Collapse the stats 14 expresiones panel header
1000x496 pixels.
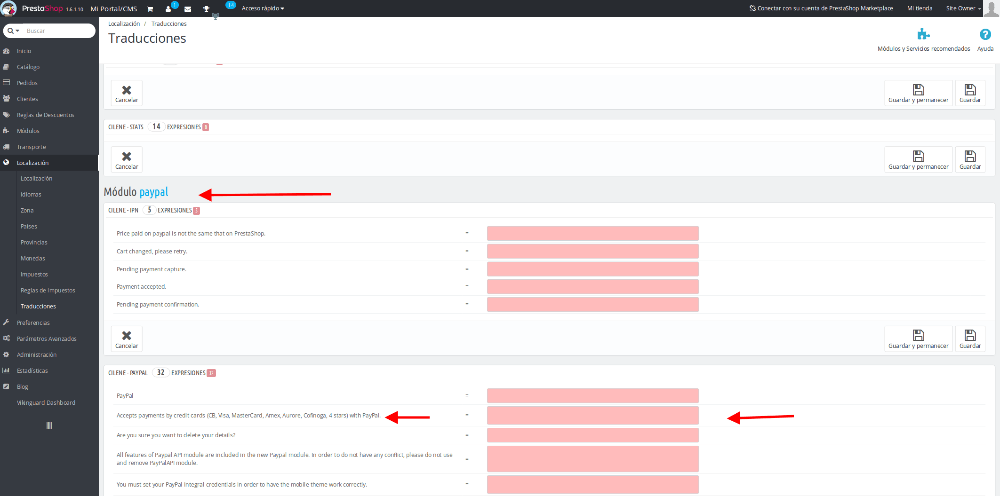pos(548,126)
